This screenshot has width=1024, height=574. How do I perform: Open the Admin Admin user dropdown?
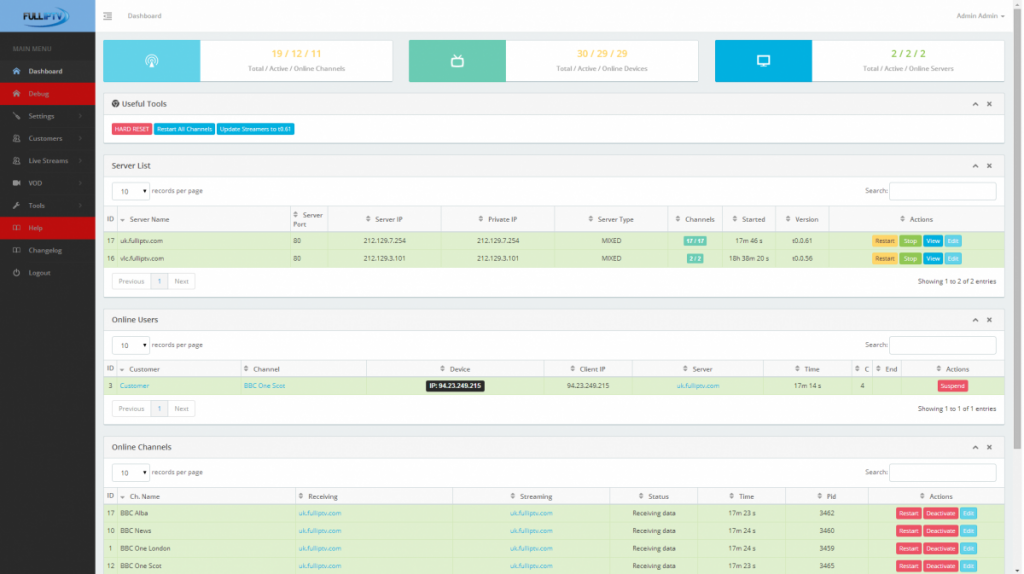980,16
